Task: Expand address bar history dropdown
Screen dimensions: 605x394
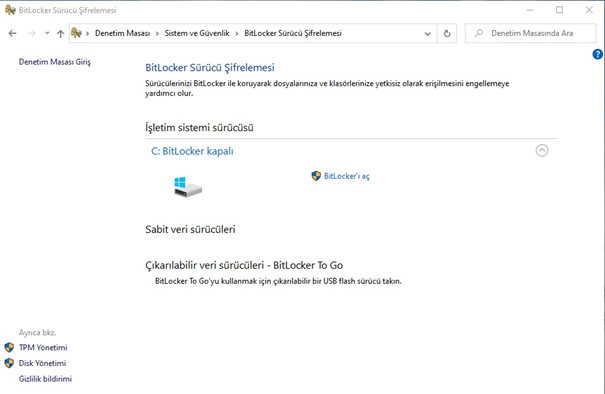Action: coord(428,34)
